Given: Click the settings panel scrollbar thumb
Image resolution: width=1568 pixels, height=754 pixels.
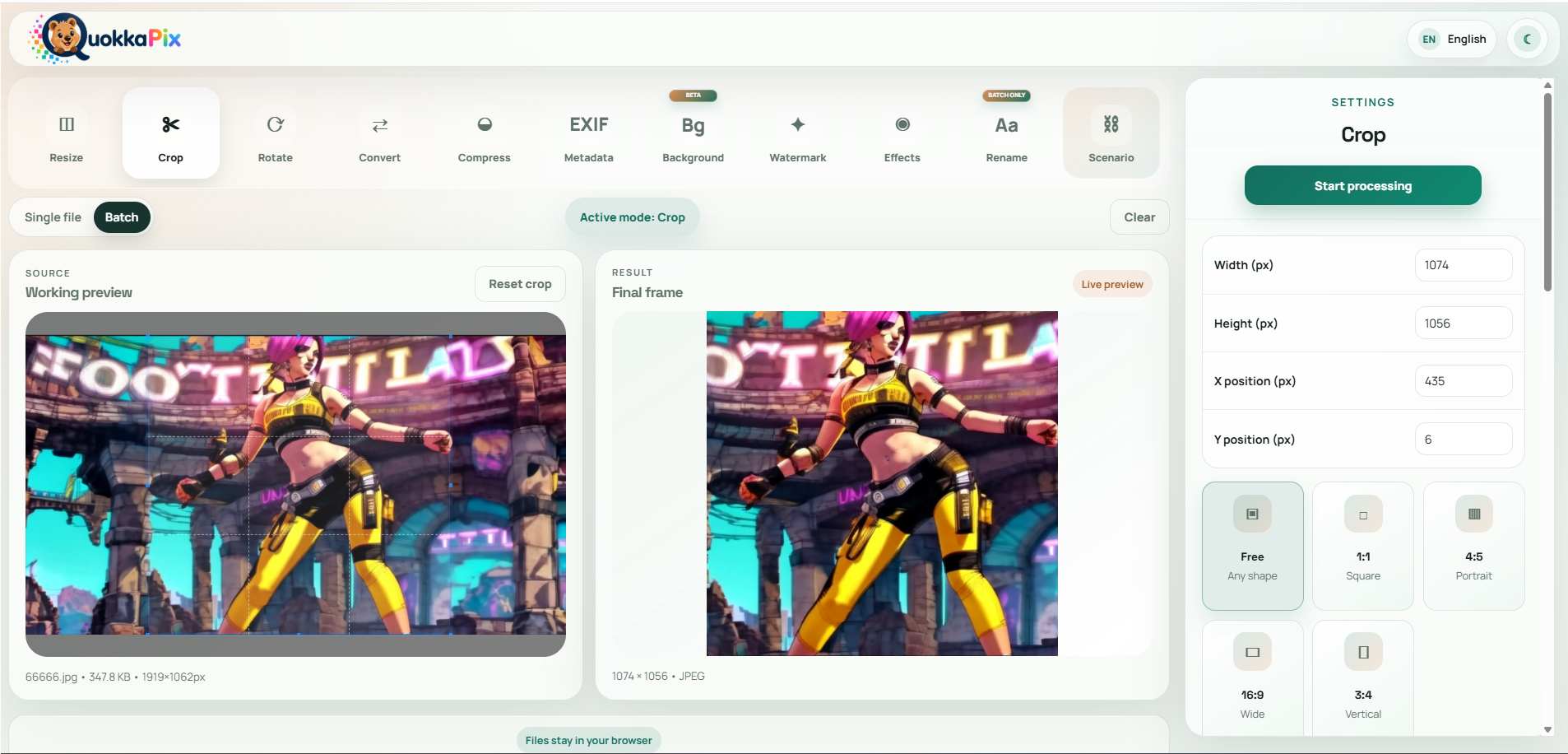Looking at the screenshot, I should [1547, 193].
